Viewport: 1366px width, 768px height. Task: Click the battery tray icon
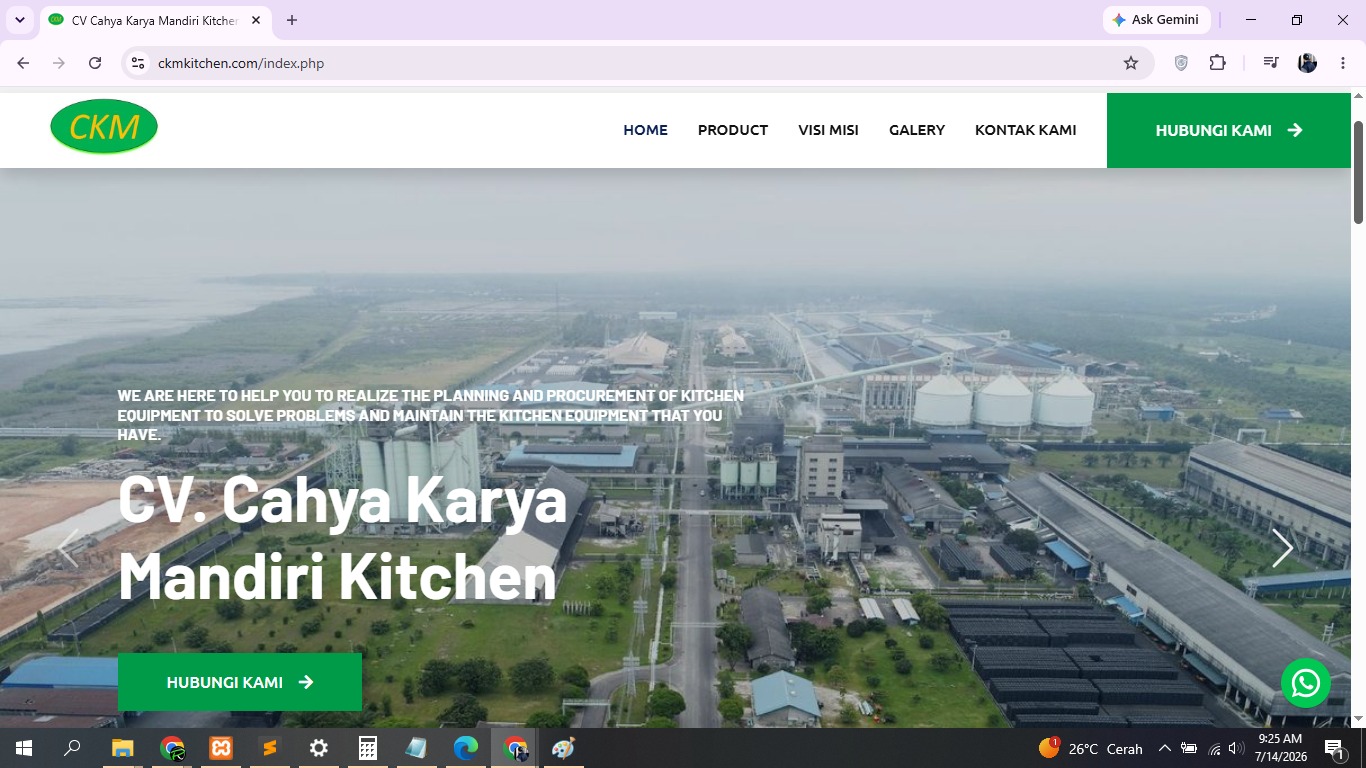pos(1189,748)
